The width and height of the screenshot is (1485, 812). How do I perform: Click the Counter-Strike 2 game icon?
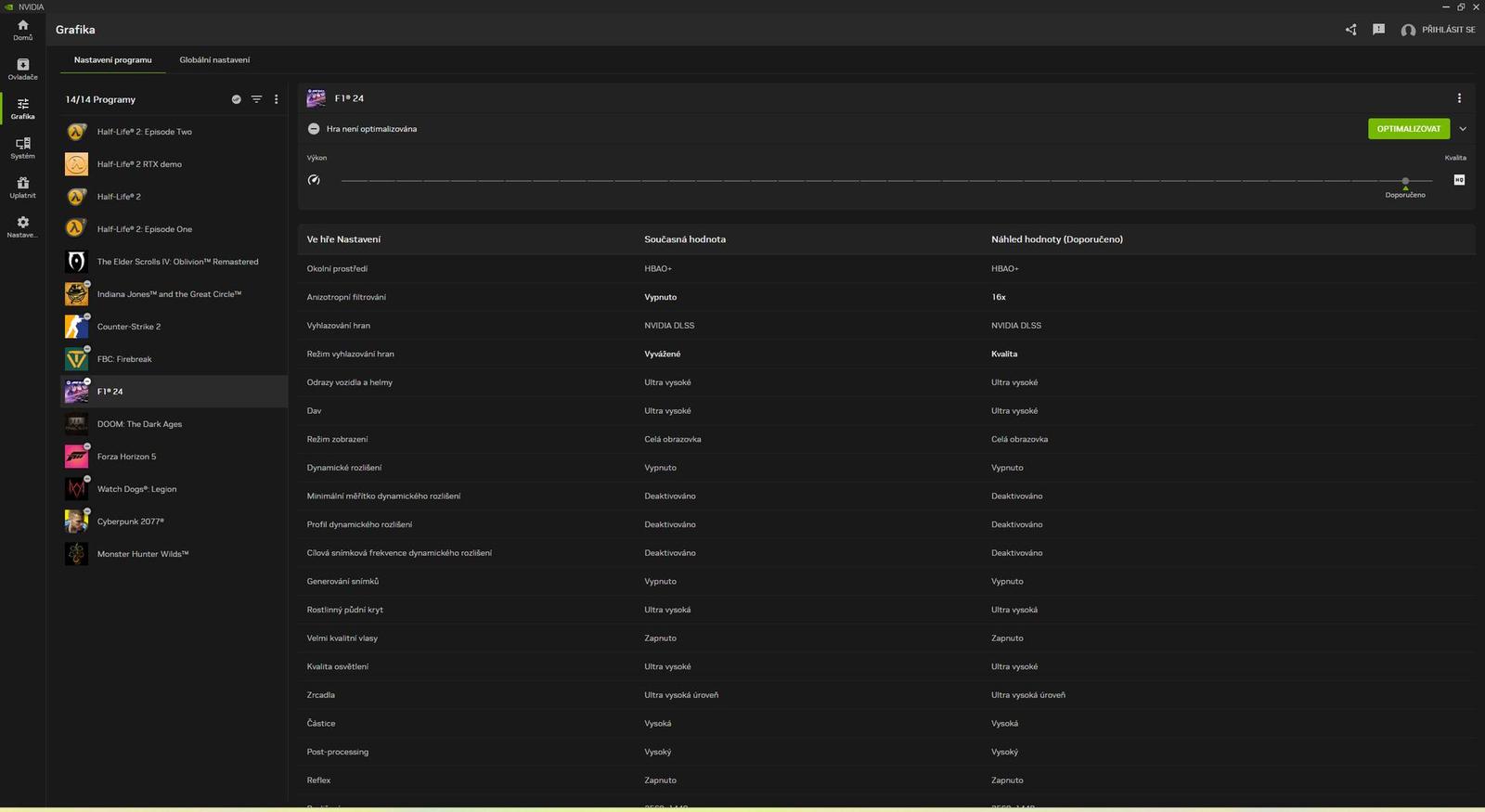76,327
